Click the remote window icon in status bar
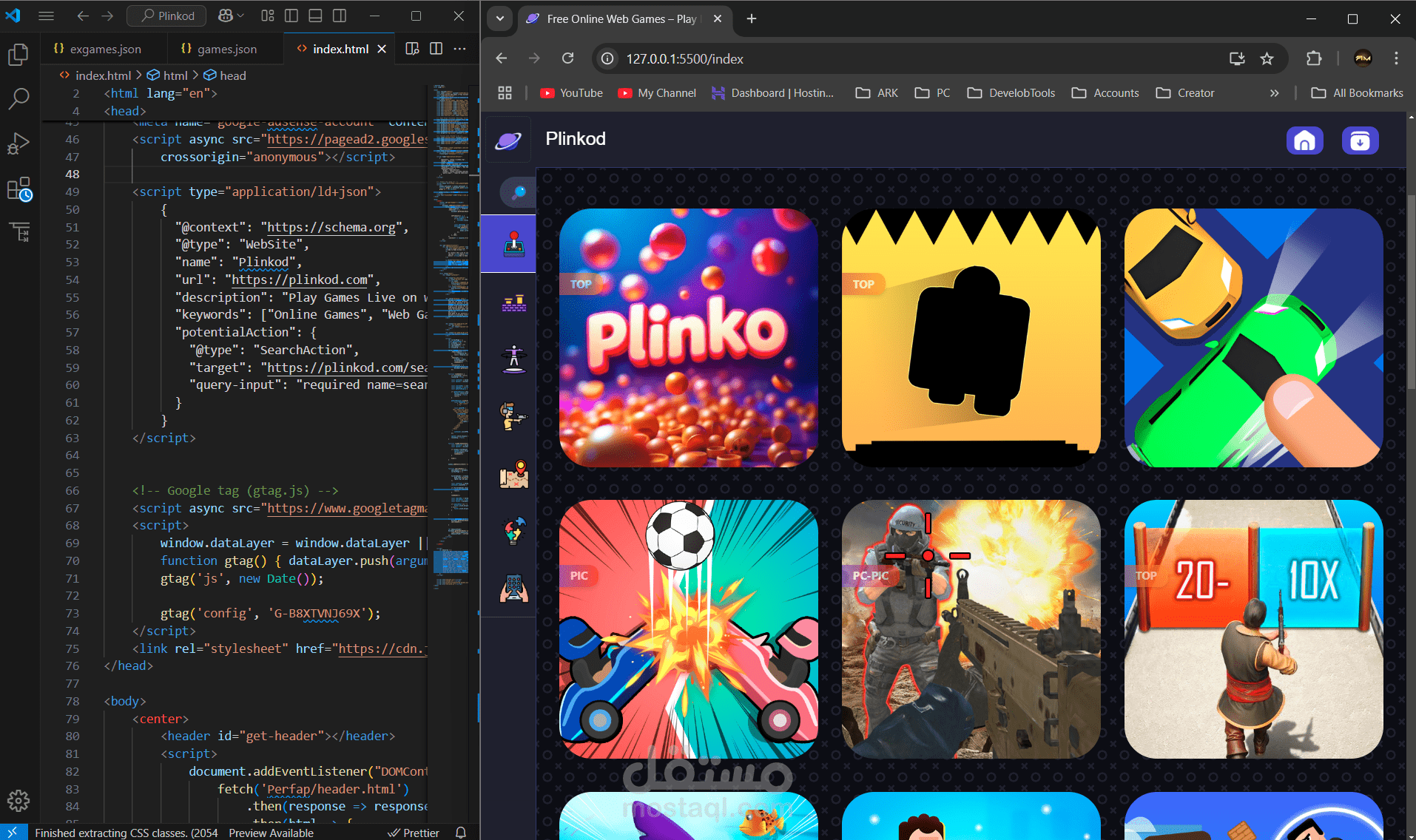 (13, 833)
